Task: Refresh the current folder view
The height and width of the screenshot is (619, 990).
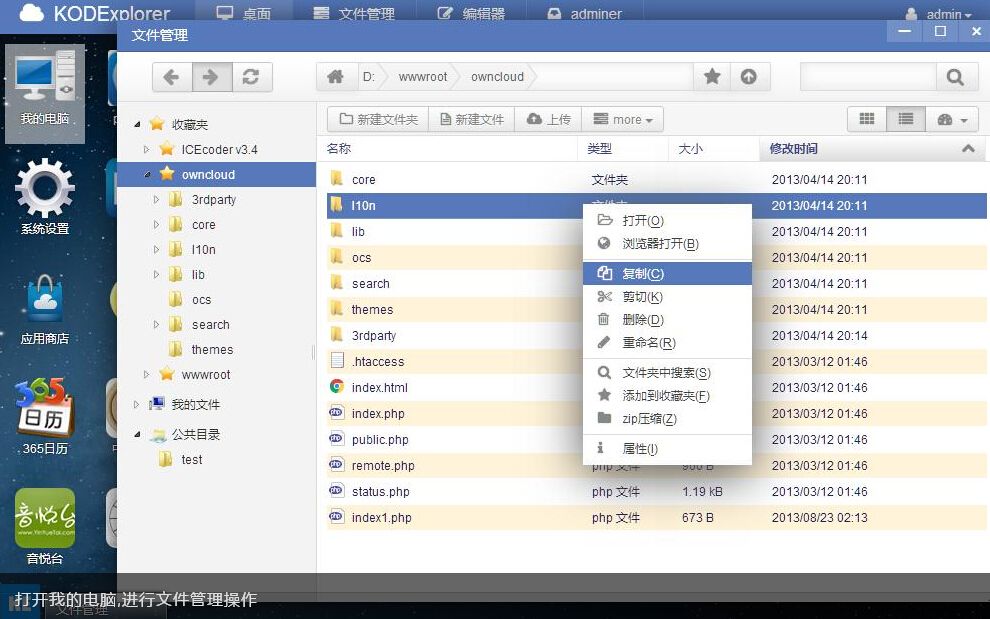Action: pos(253,77)
